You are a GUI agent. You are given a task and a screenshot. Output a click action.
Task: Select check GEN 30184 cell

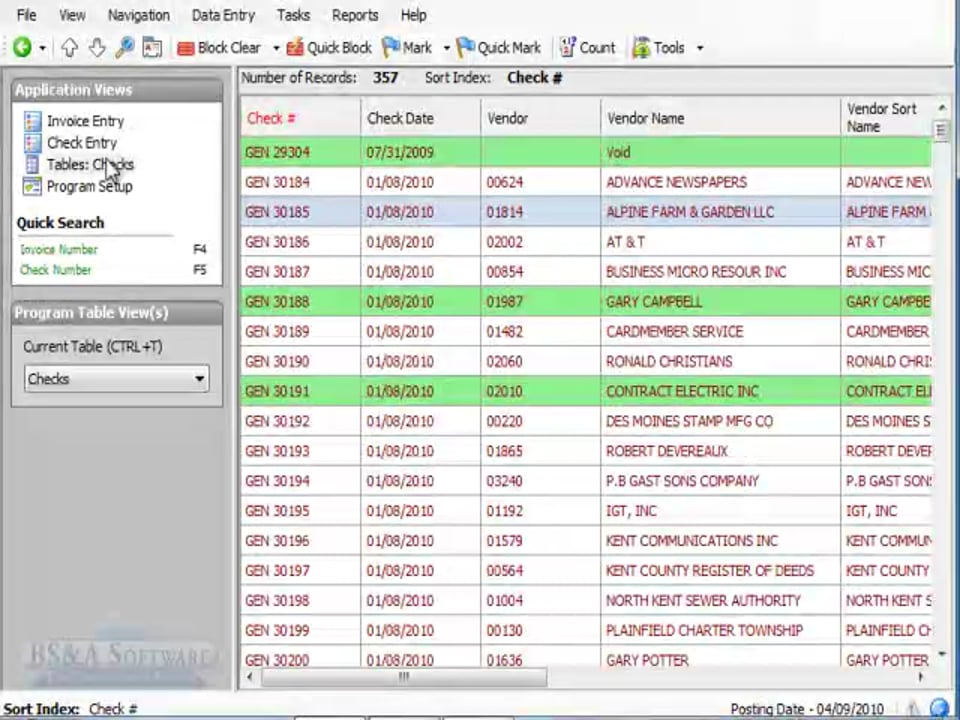coord(300,182)
